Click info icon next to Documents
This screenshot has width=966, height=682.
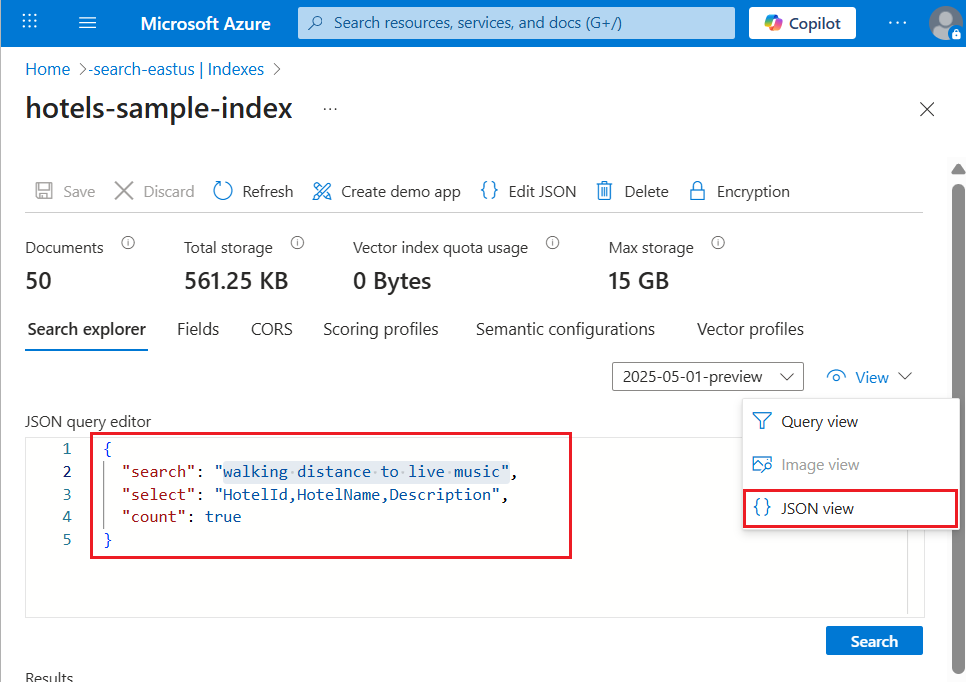[x=128, y=243]
